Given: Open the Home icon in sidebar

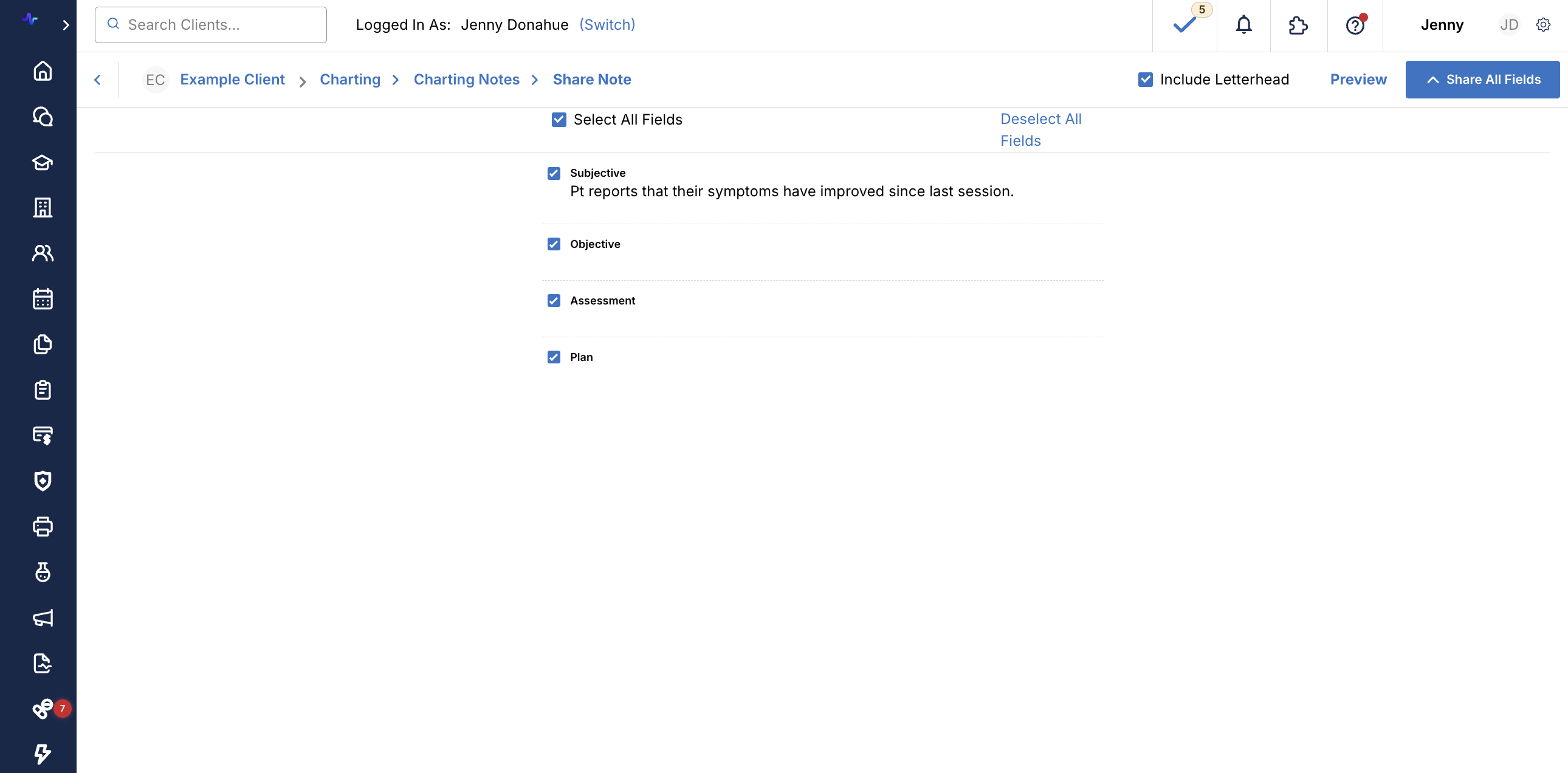Looking at the screenshot, I should click(43, 71).
